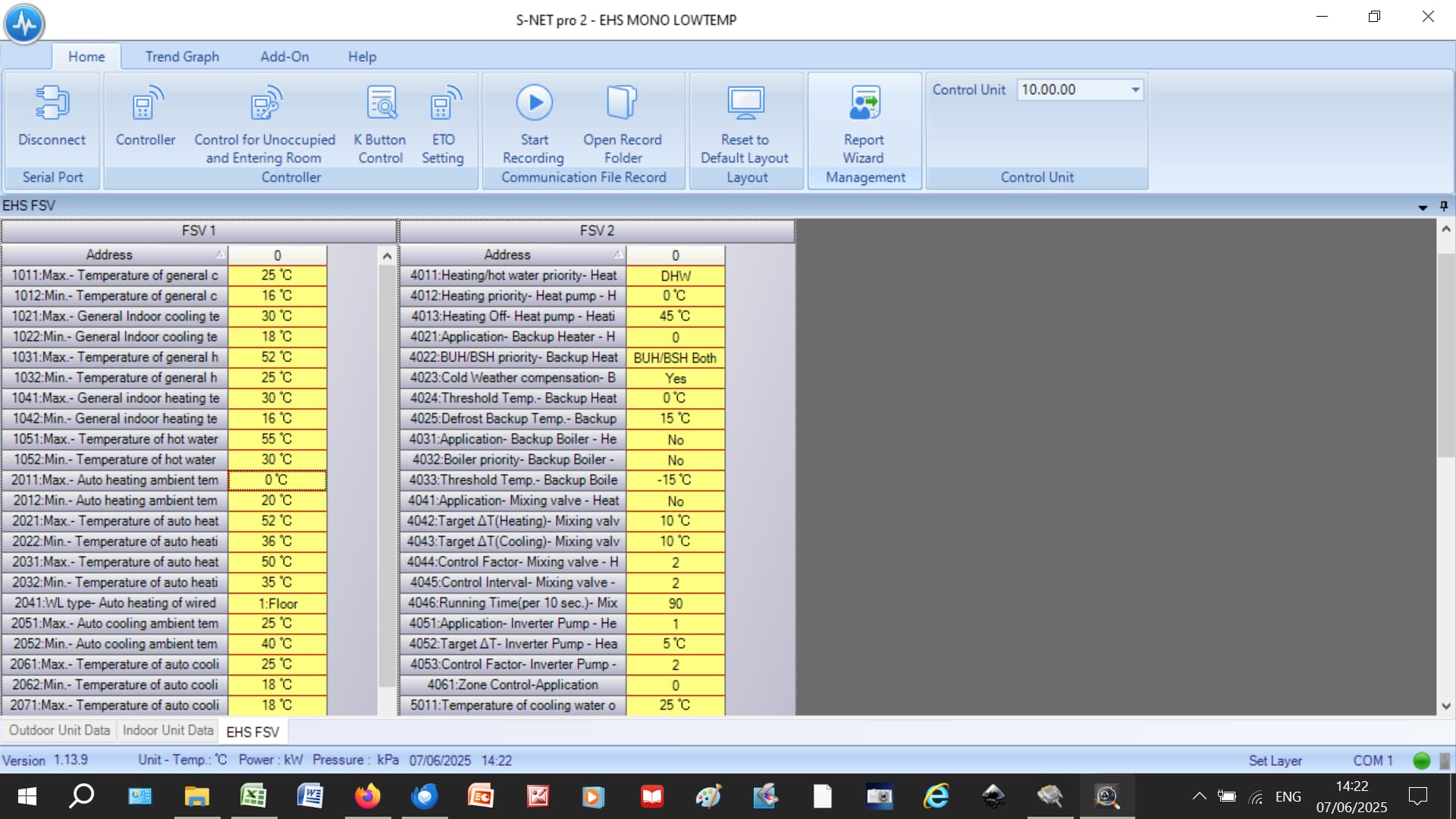Open taskbar Search

pos(82,796)
